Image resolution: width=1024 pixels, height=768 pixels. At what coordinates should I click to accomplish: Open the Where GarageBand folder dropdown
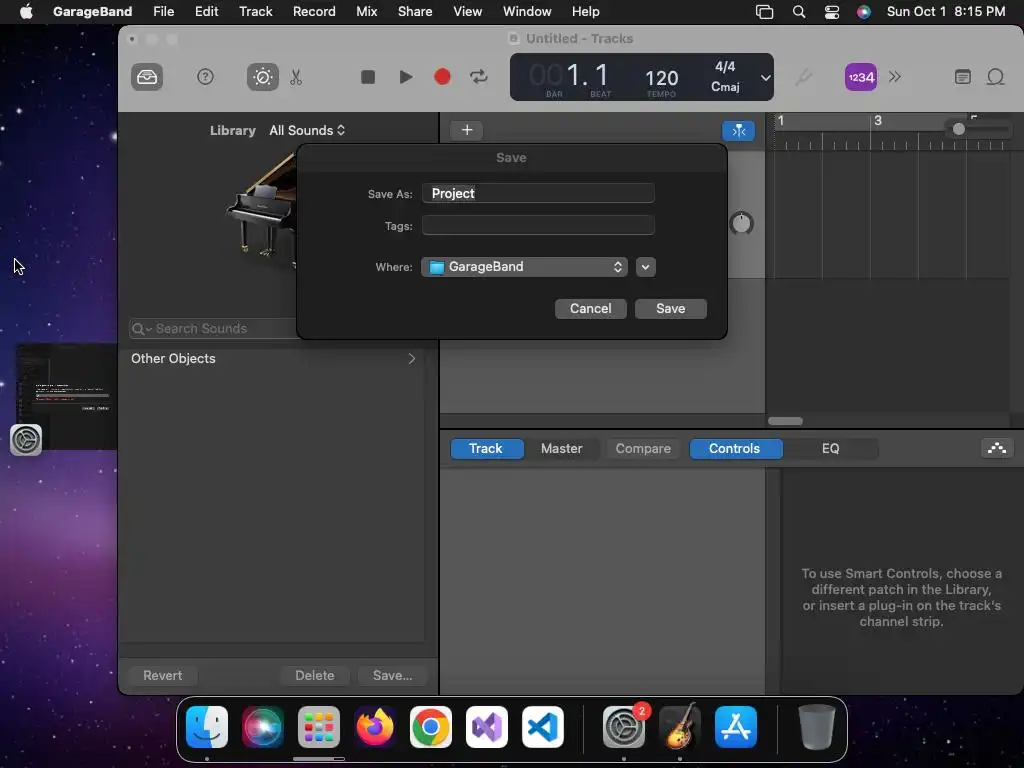[x=524, y=266]
